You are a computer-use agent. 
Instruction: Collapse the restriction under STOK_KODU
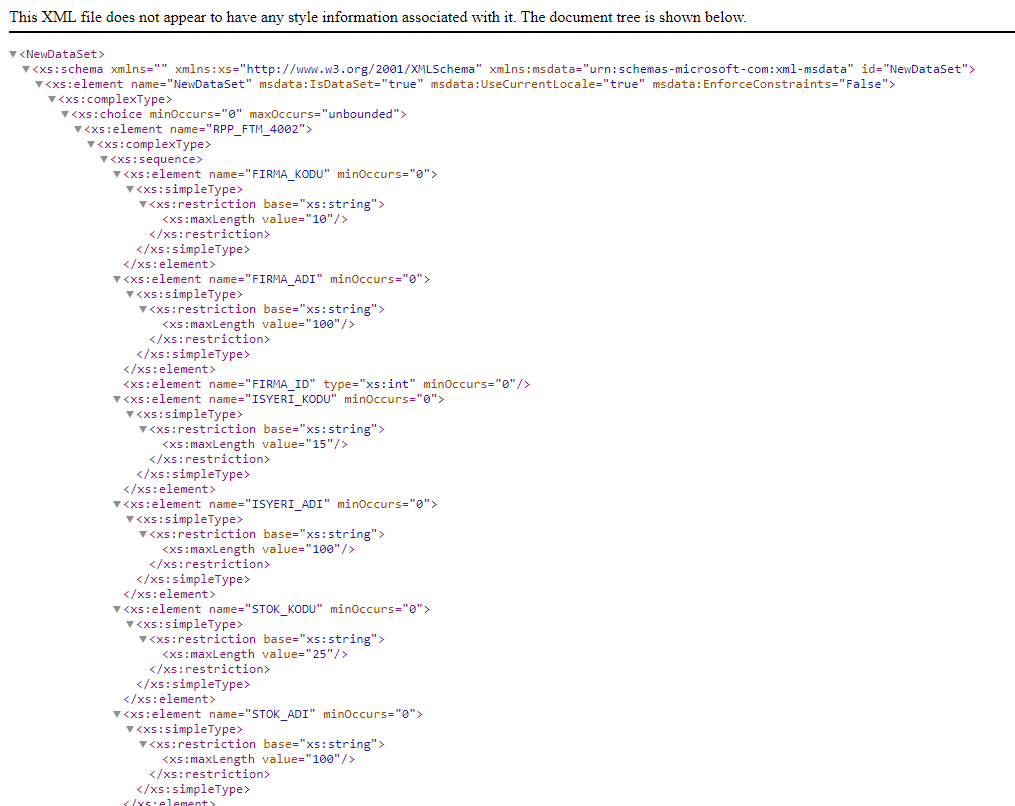(143, 639)
